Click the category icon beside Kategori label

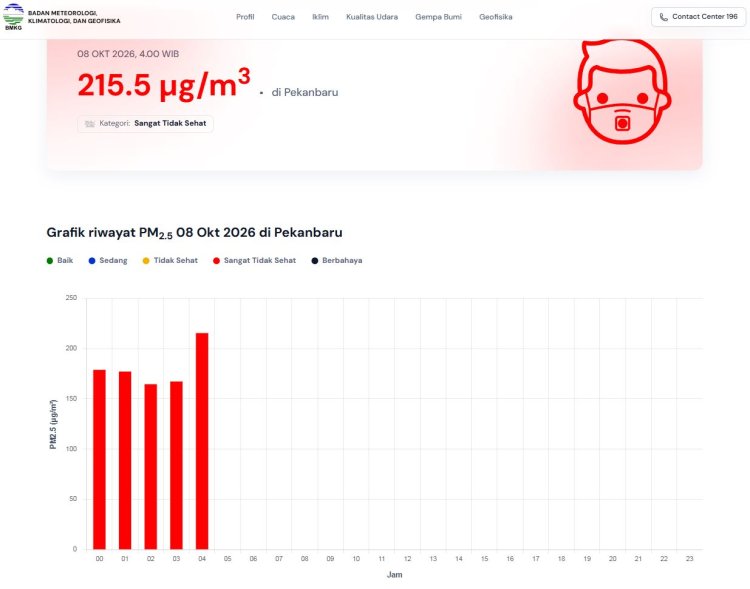(x=89, y=124)
